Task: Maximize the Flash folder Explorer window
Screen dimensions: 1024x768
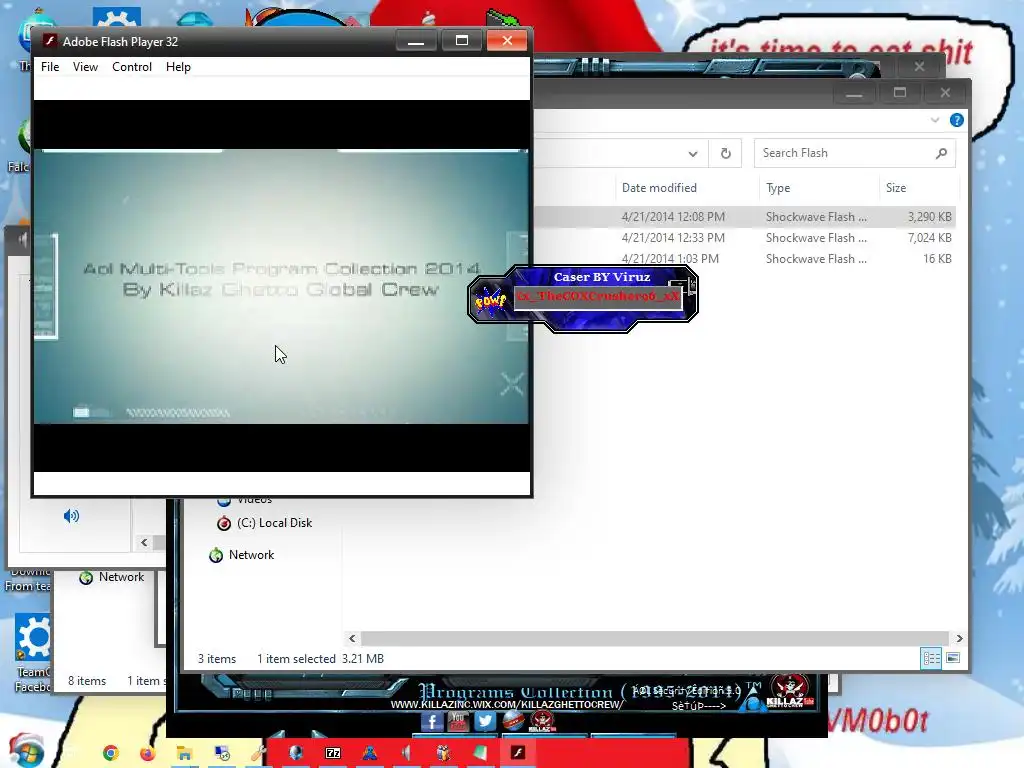Action: point(900,93)
